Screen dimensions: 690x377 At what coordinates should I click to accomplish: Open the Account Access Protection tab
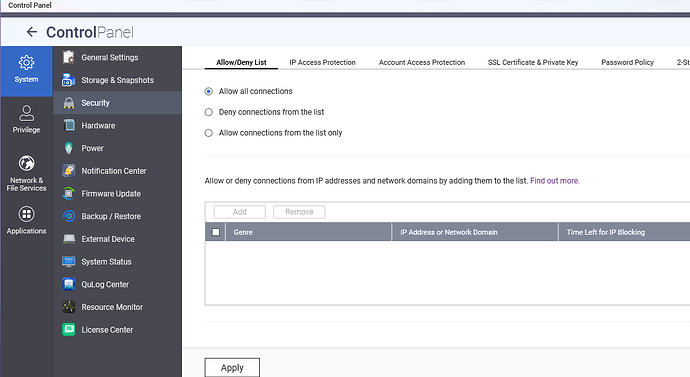[x=422, y=62]
